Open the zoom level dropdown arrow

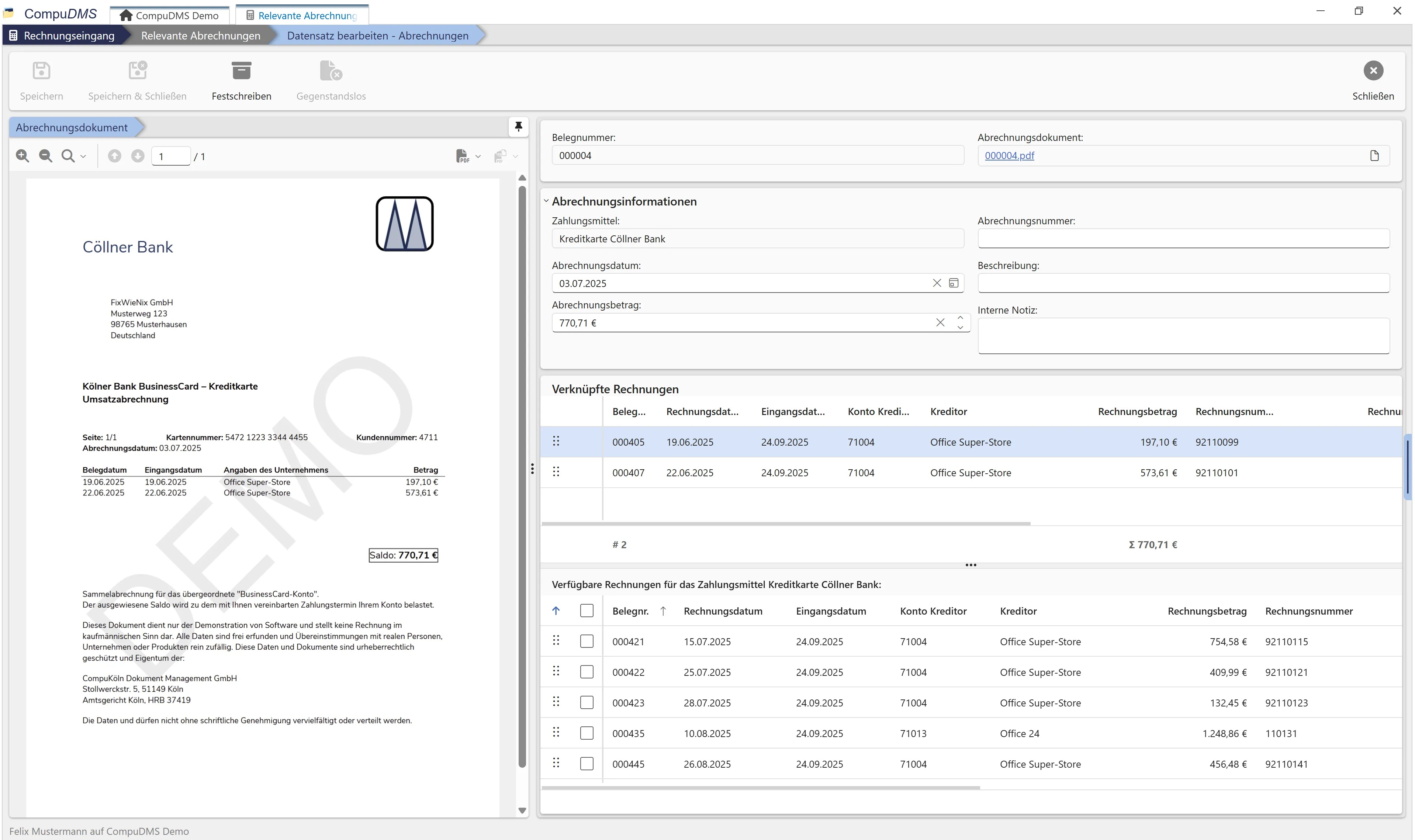tap(83, 156)
